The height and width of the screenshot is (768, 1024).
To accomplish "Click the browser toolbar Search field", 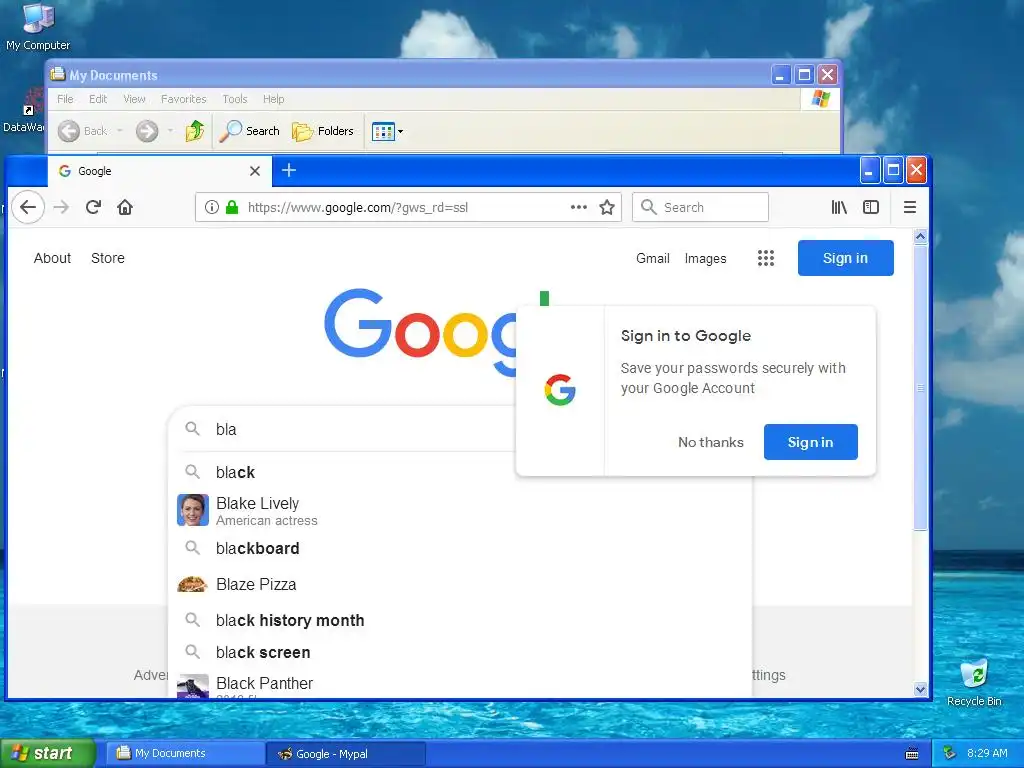I will click(700, 207).
